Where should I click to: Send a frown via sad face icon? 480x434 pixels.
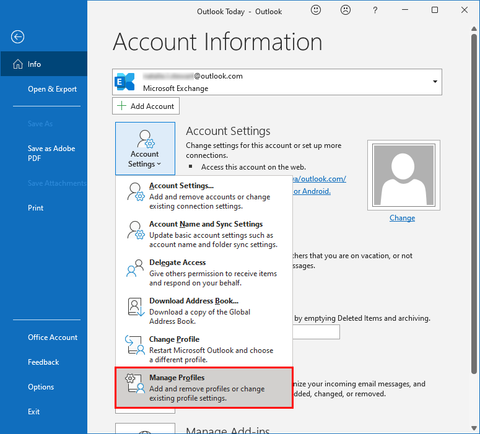345,10
